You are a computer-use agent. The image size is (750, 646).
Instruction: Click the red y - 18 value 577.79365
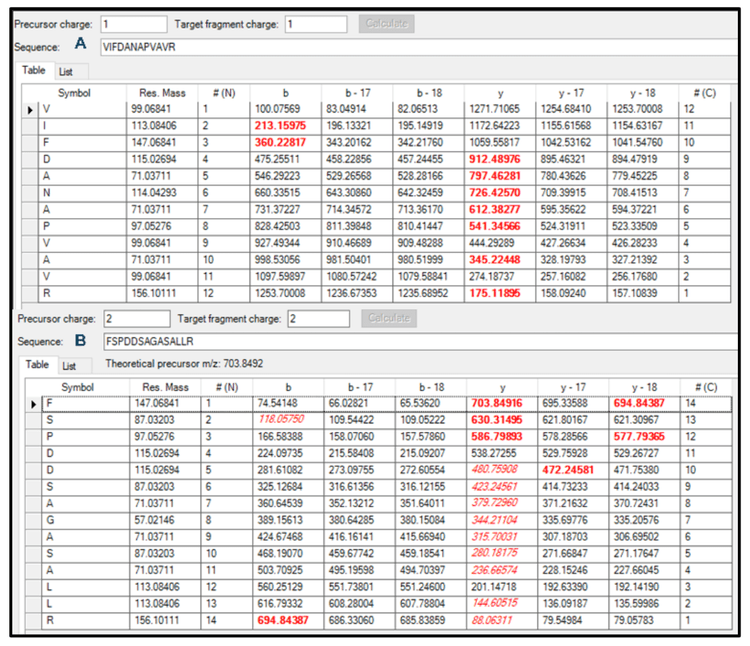pos(639,437)
